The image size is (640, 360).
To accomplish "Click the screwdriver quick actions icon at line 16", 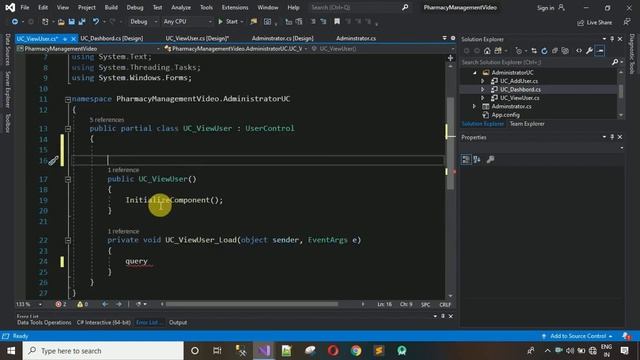I will tap(53, 160).
